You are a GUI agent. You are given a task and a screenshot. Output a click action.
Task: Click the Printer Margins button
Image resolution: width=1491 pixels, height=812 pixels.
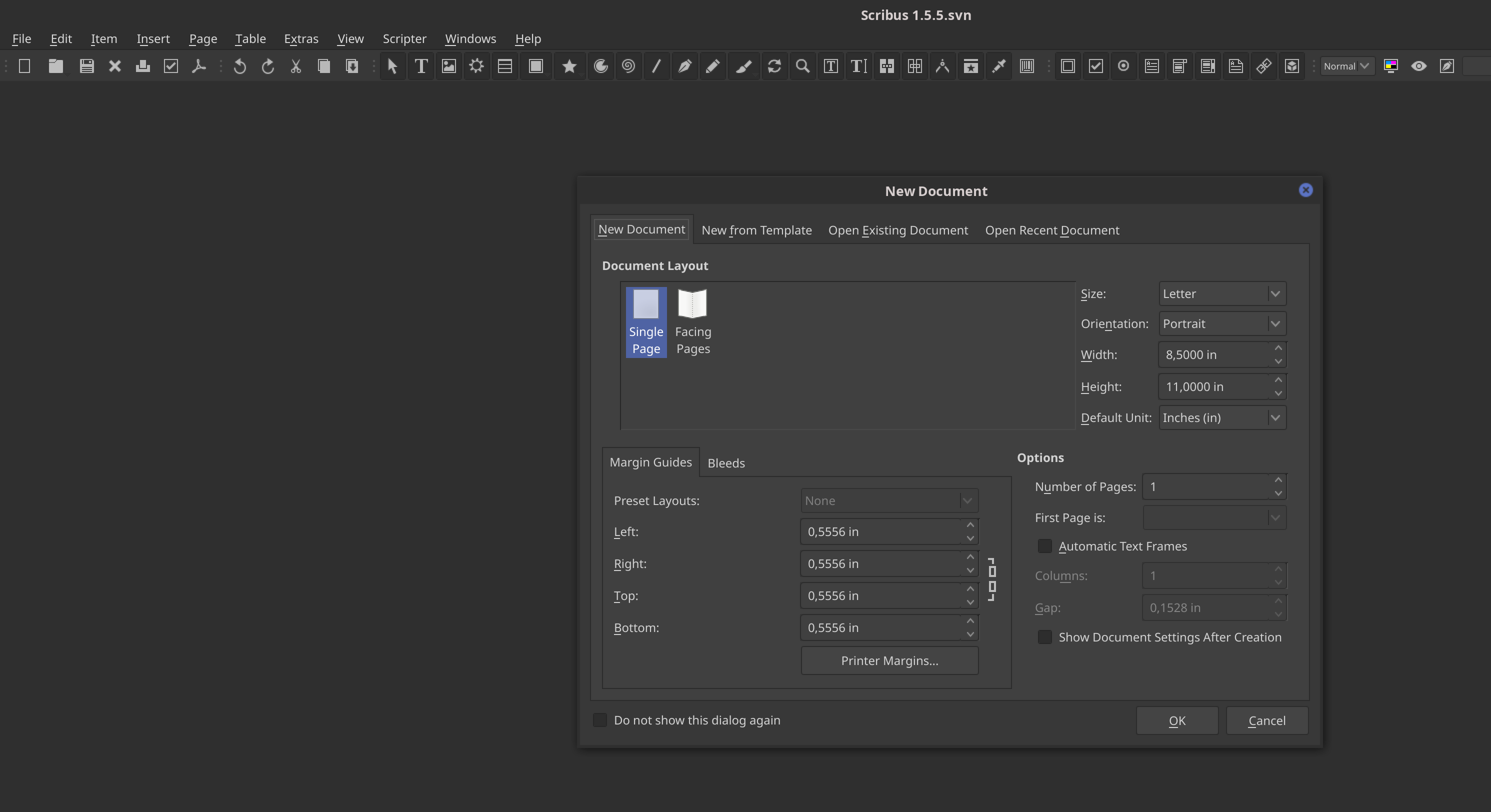pos(889,660)
